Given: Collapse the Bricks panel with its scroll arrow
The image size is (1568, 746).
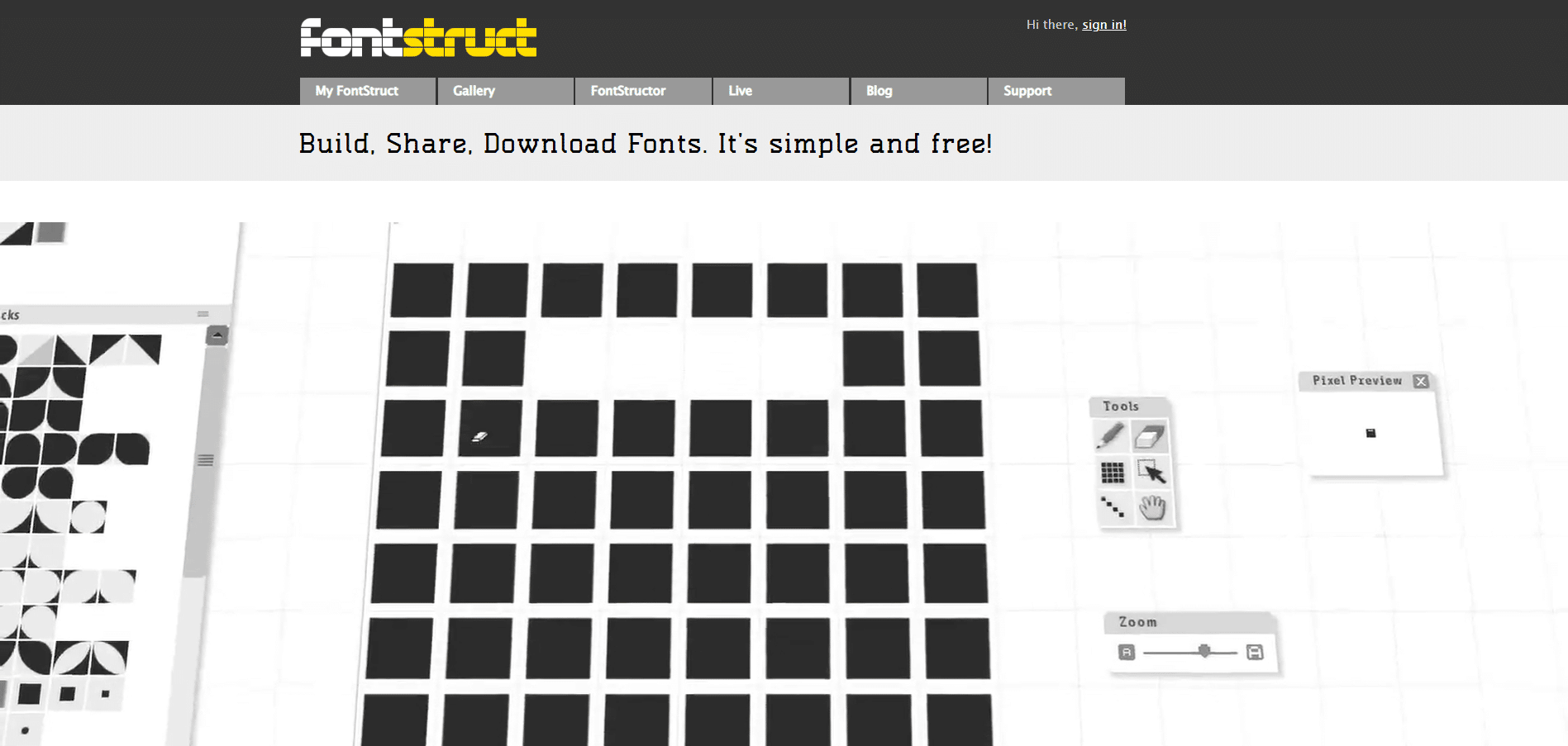Looking at the screenshot, I should 217,335.
